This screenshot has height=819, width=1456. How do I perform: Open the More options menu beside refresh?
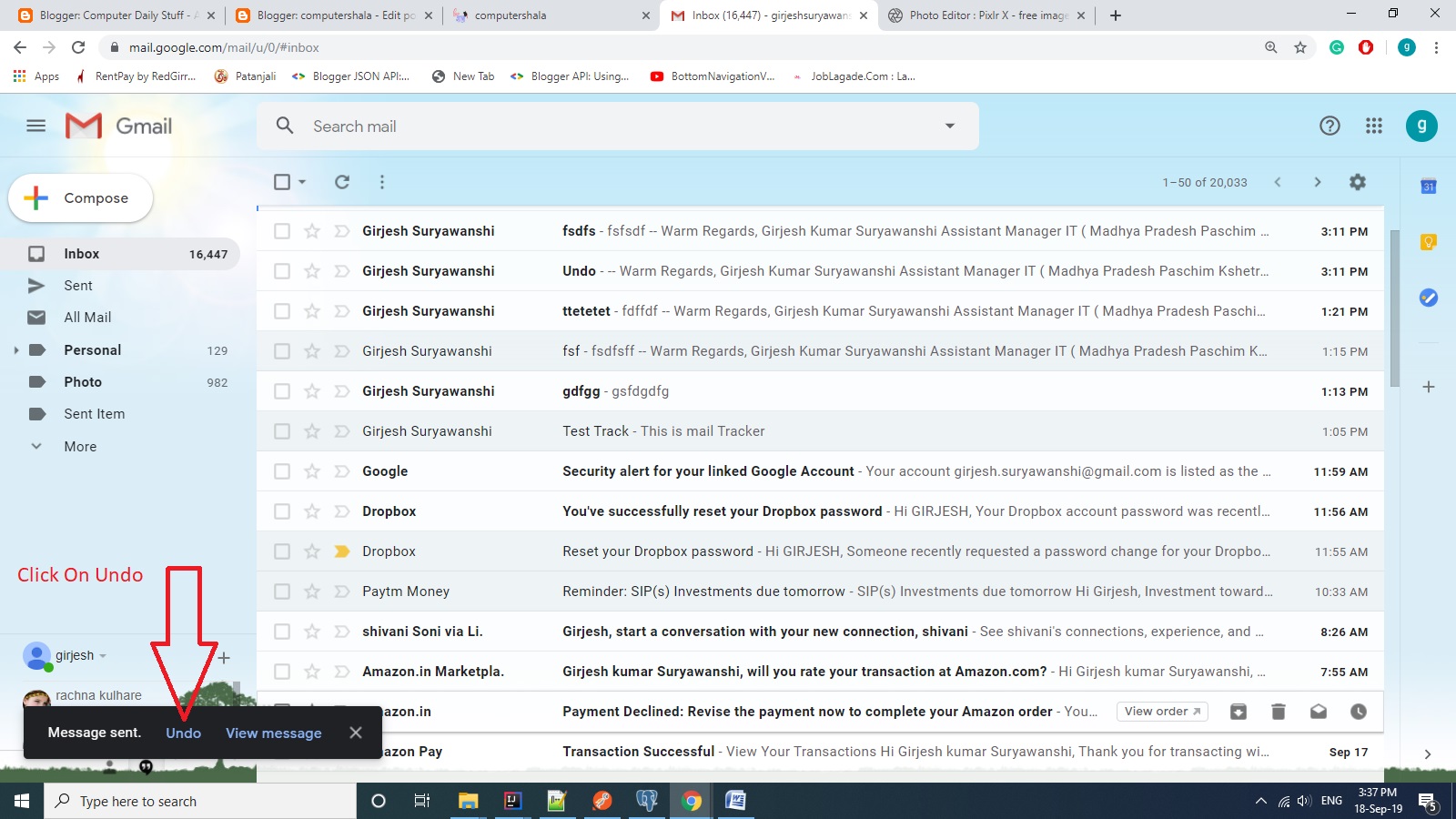(x=382, y=182)
